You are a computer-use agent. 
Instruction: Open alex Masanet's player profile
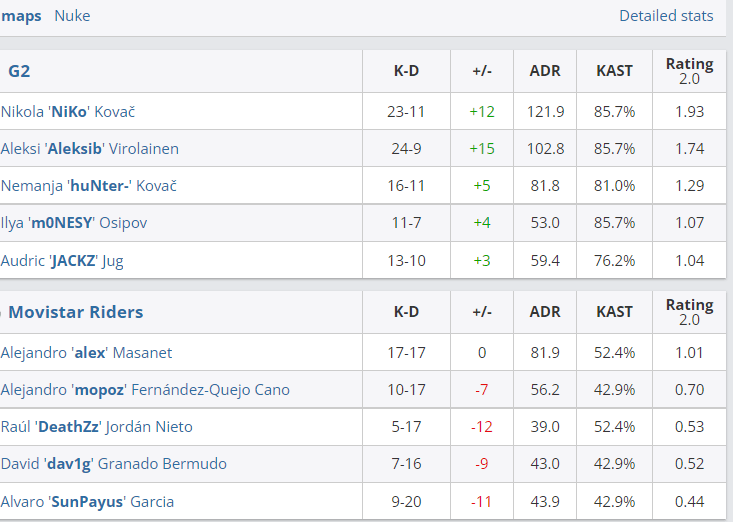click(x=86, y=352)
